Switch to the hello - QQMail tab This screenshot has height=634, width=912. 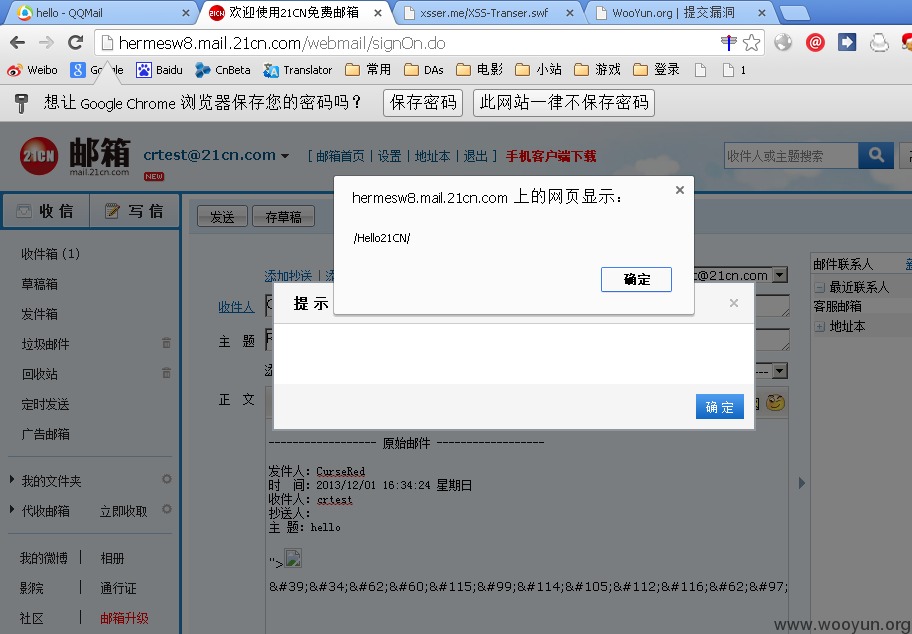tap(102, 13)
